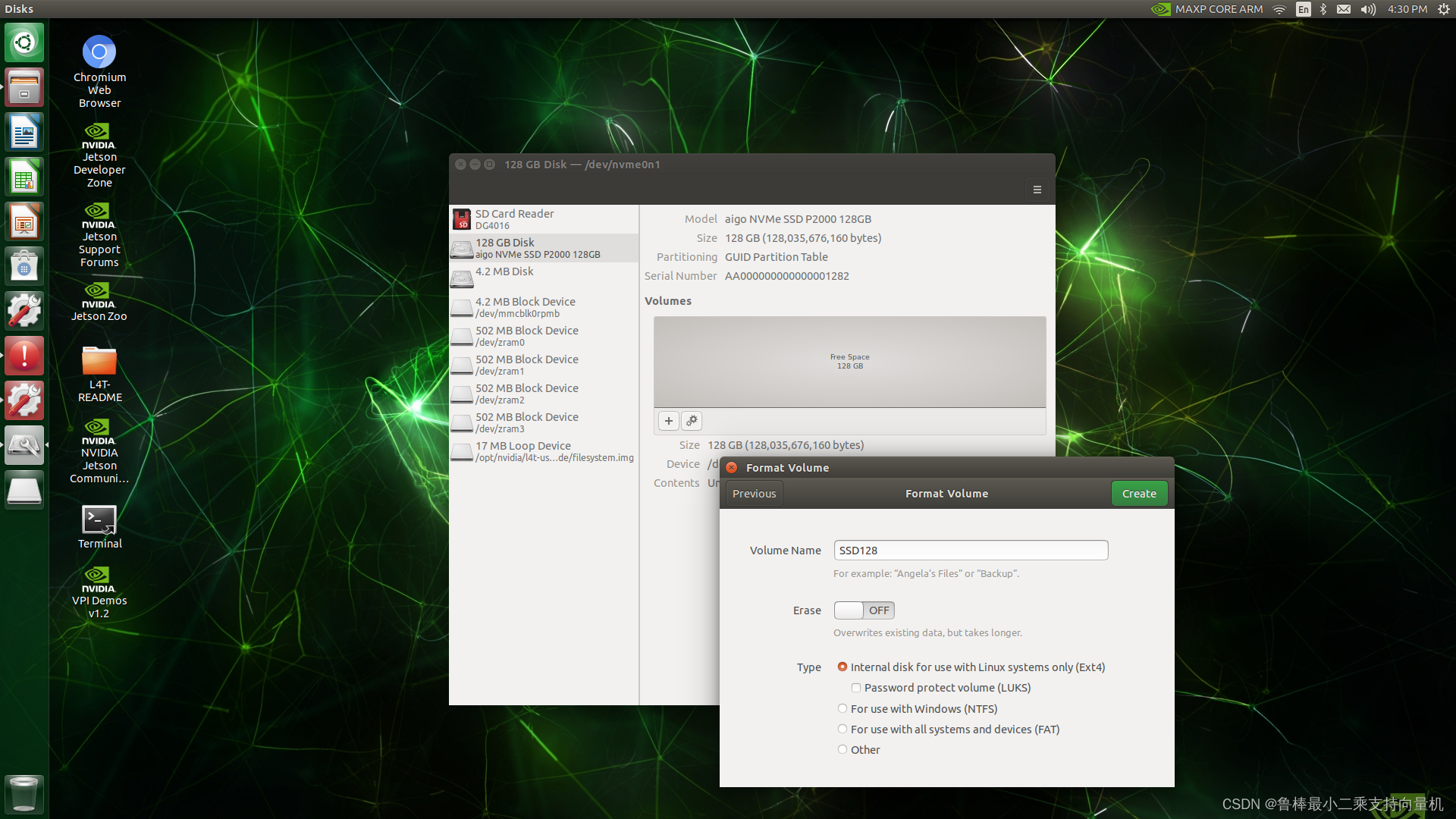Click the Volume Name text field
The image size is (1456, 819).
tap(971, 551)
